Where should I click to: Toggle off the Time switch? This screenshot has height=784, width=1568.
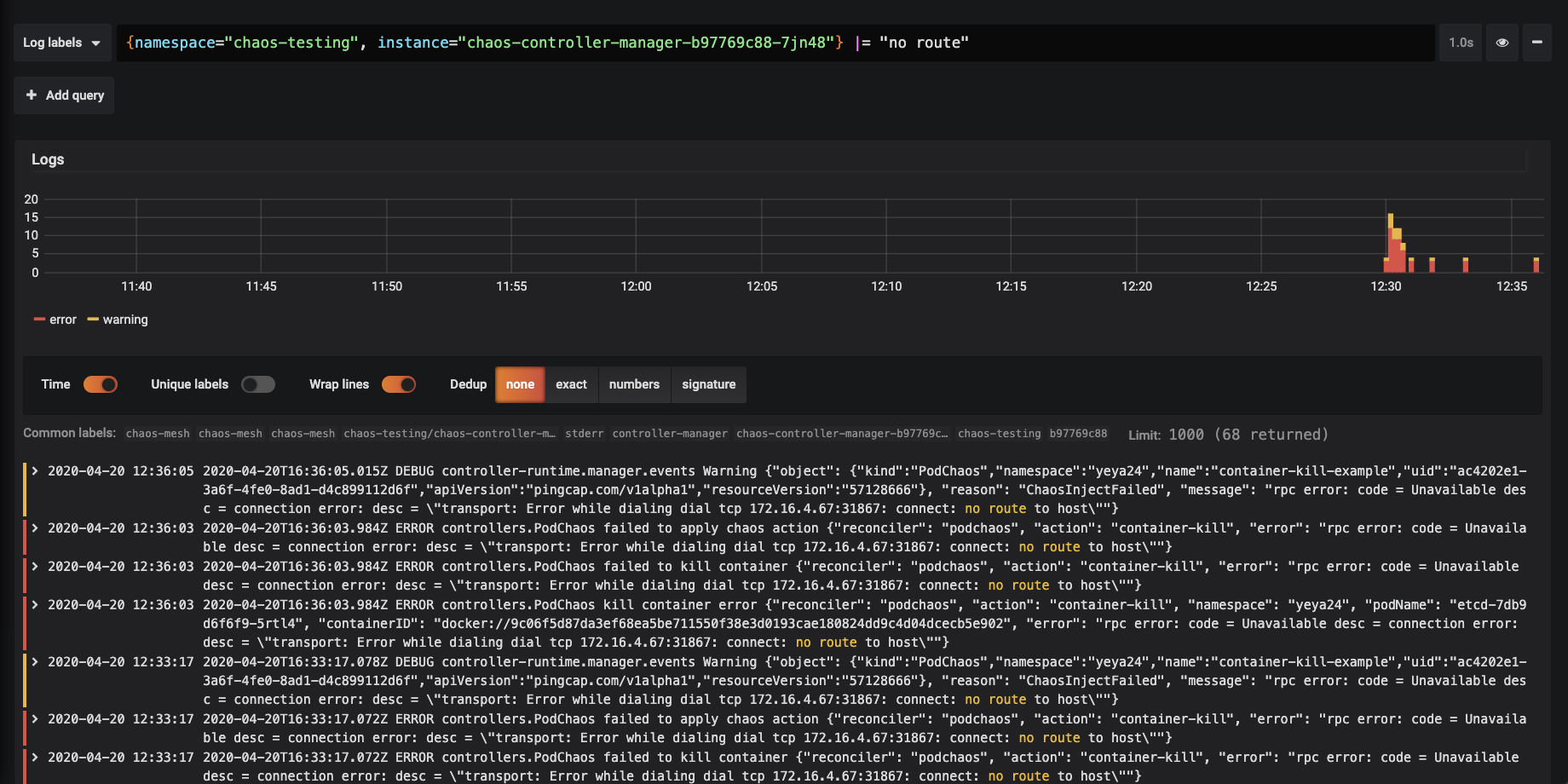pos(100,384)
